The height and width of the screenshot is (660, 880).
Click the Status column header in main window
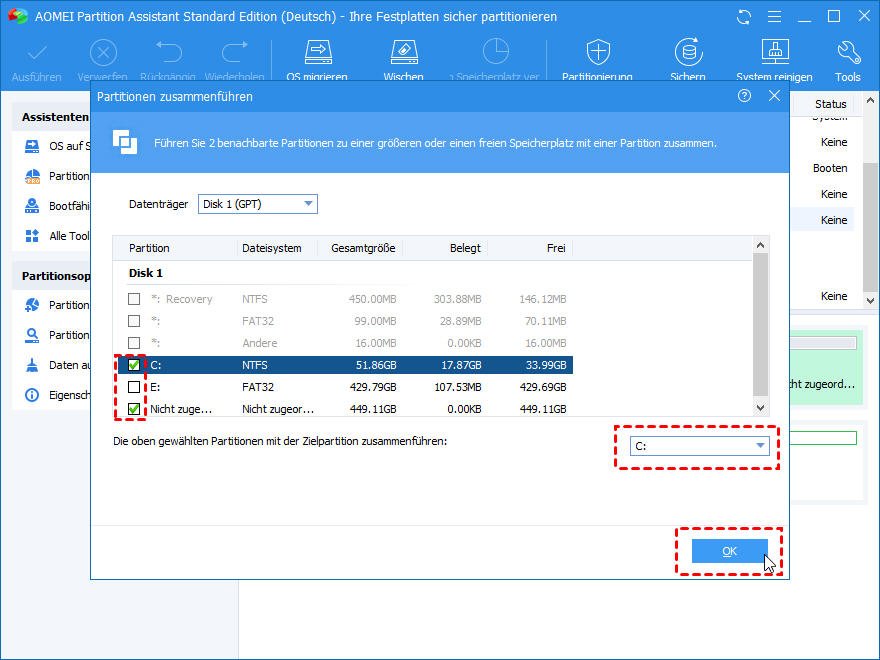point(830,104)
